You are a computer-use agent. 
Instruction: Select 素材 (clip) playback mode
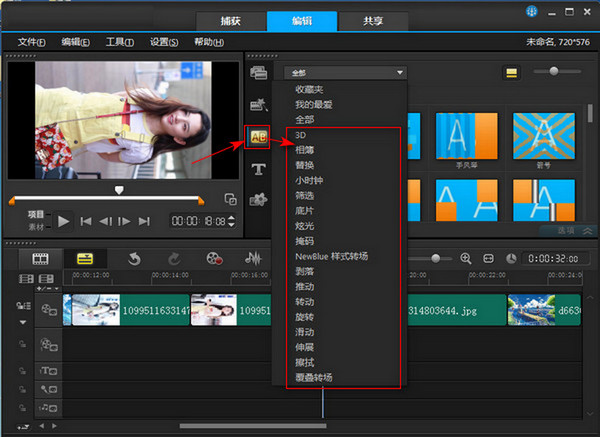pos(36,227)
